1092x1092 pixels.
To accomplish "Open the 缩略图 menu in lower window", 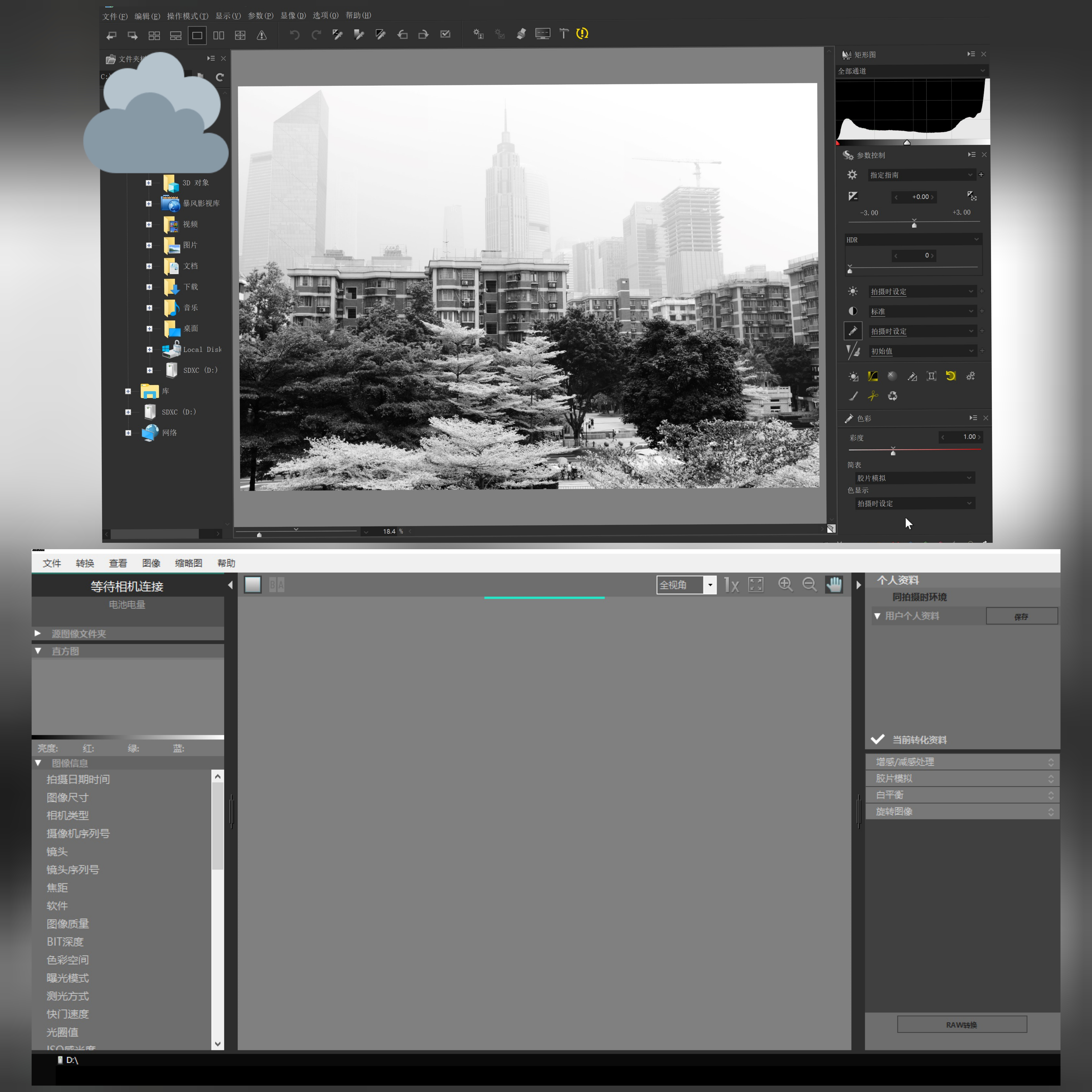I will 188,563.
